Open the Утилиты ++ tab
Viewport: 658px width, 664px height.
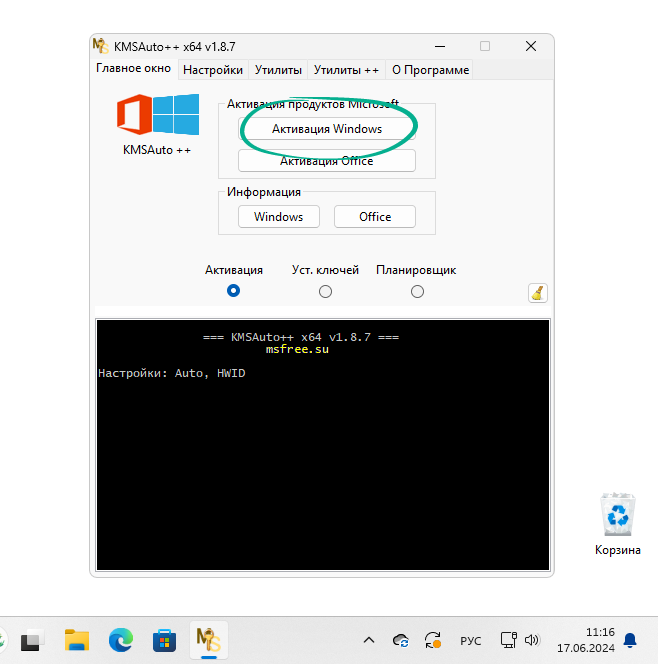pos(346,70)
